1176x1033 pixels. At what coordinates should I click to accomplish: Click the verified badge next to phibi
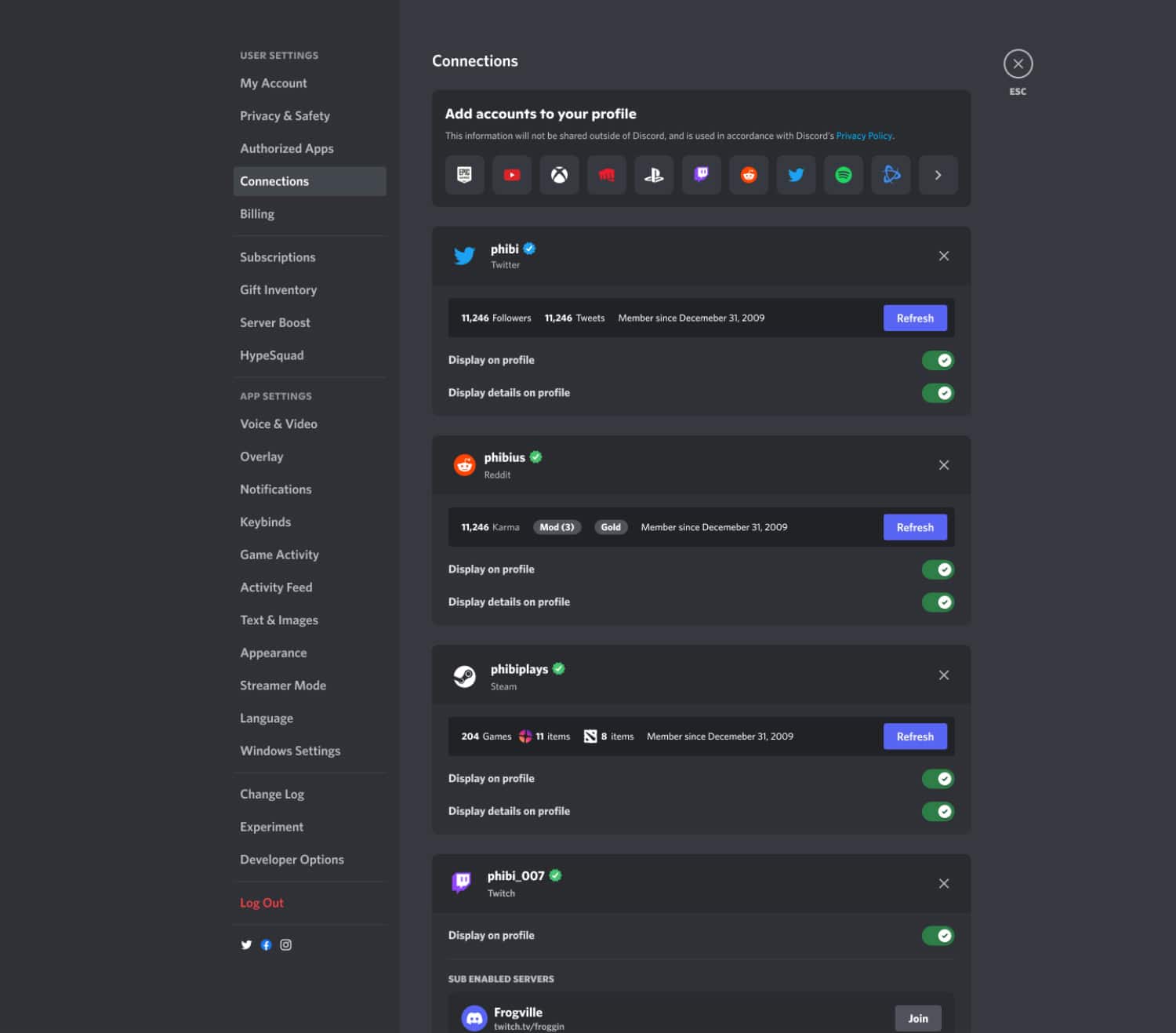point(529,249)
